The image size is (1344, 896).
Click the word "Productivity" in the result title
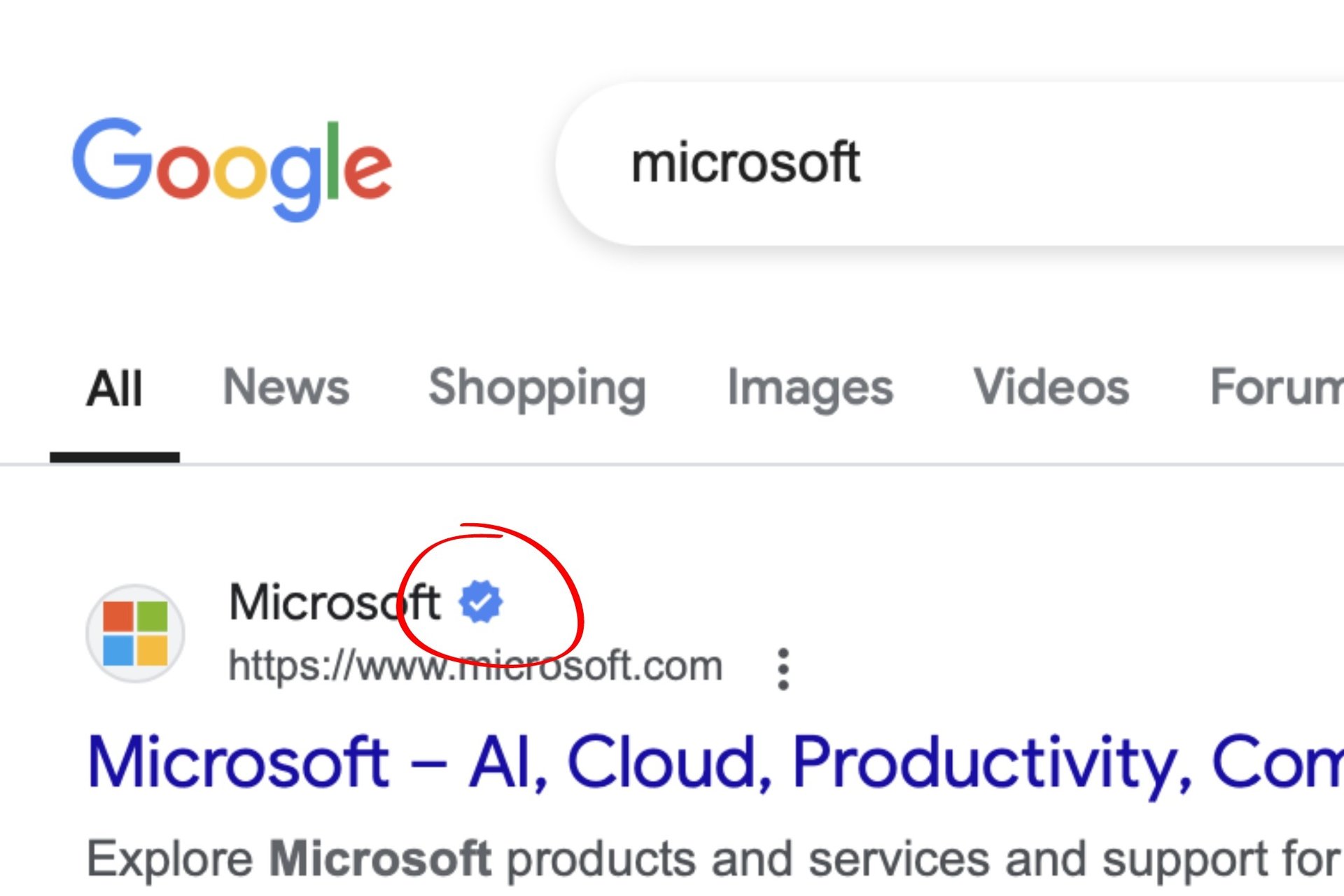tap(992, 763)
